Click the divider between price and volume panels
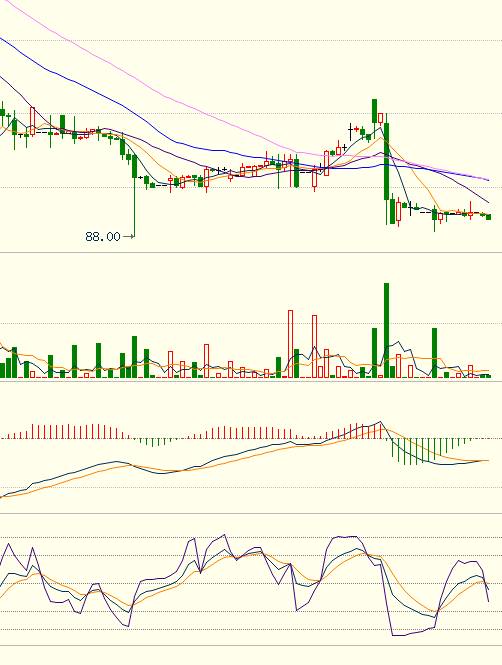The height and width of the screenshot is (665, 502). pyautogui.click(x=251, y=253)
